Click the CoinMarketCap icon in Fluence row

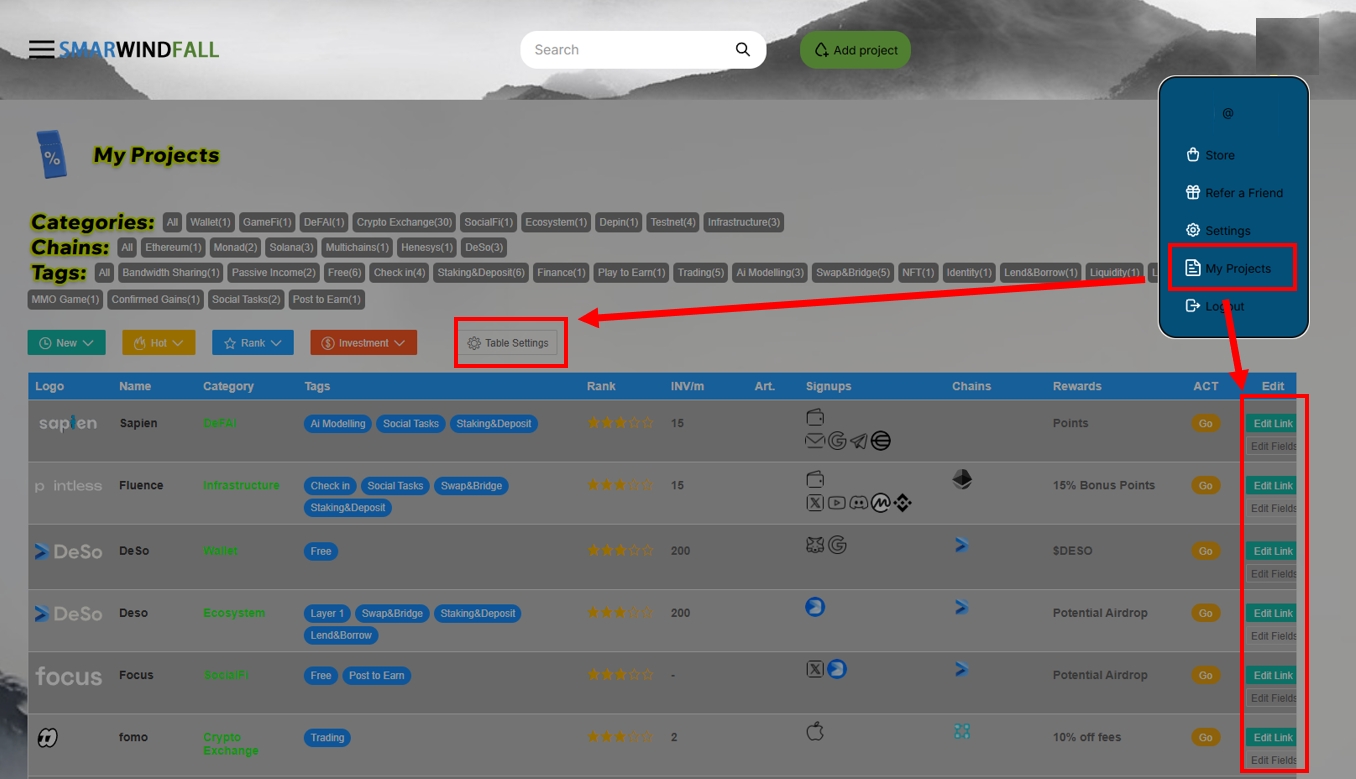880,503
